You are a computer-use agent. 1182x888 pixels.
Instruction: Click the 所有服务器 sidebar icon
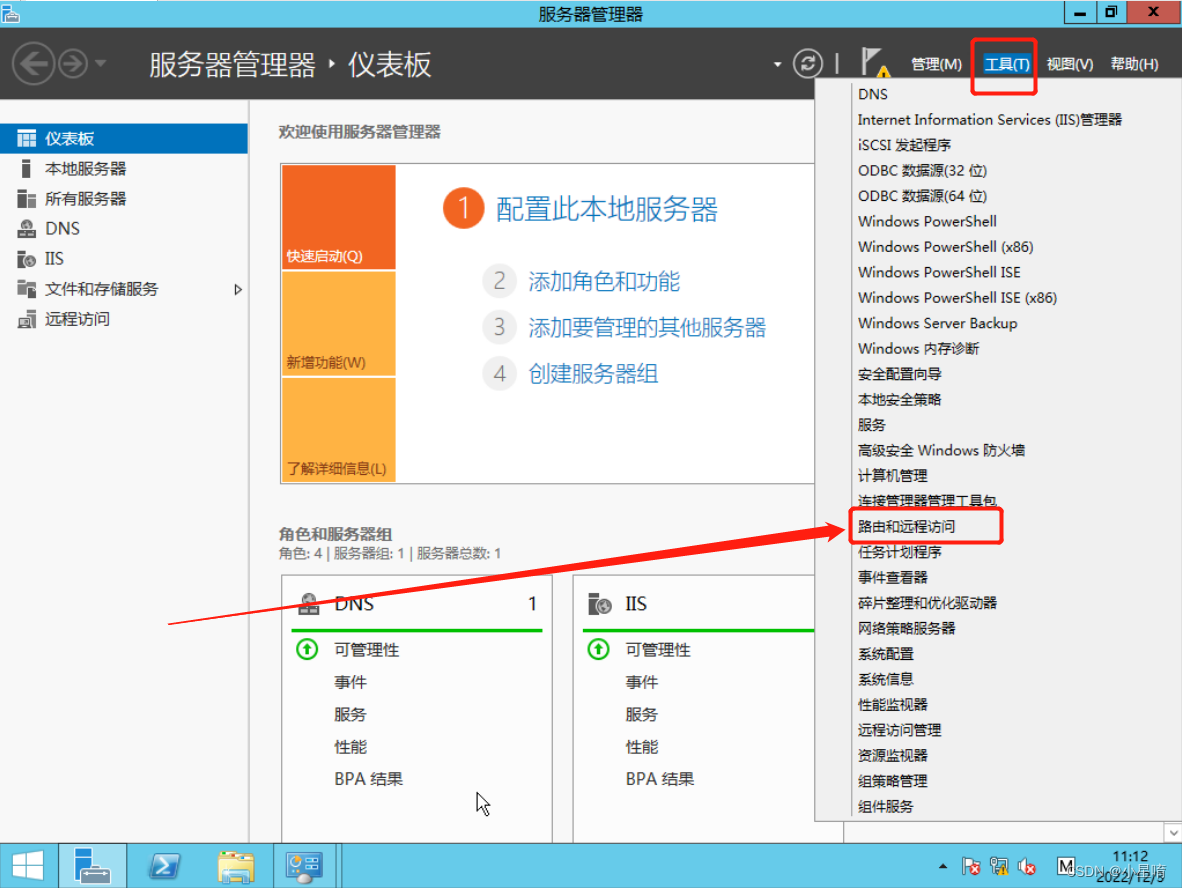[26, 198]
